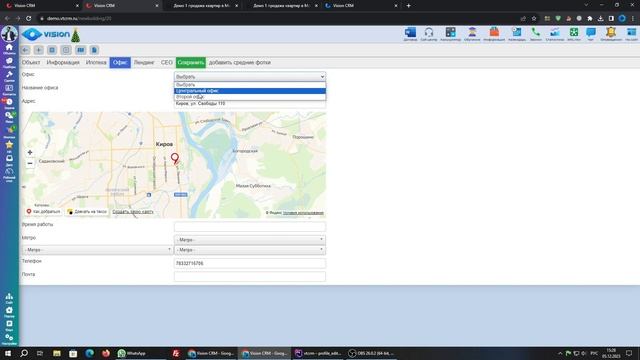Click the back arrow toolbar button
Screen dimensions: 640x360
(25, 50)
